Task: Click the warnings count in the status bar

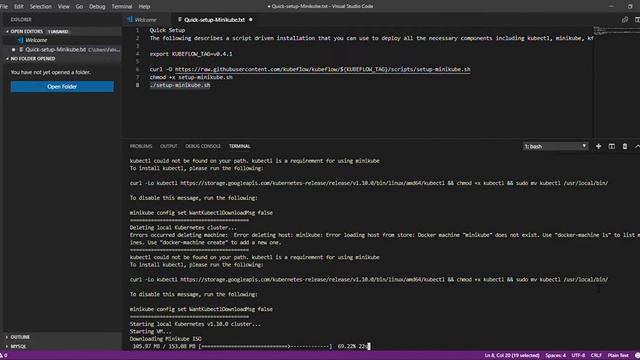Action: coord(4,355)
